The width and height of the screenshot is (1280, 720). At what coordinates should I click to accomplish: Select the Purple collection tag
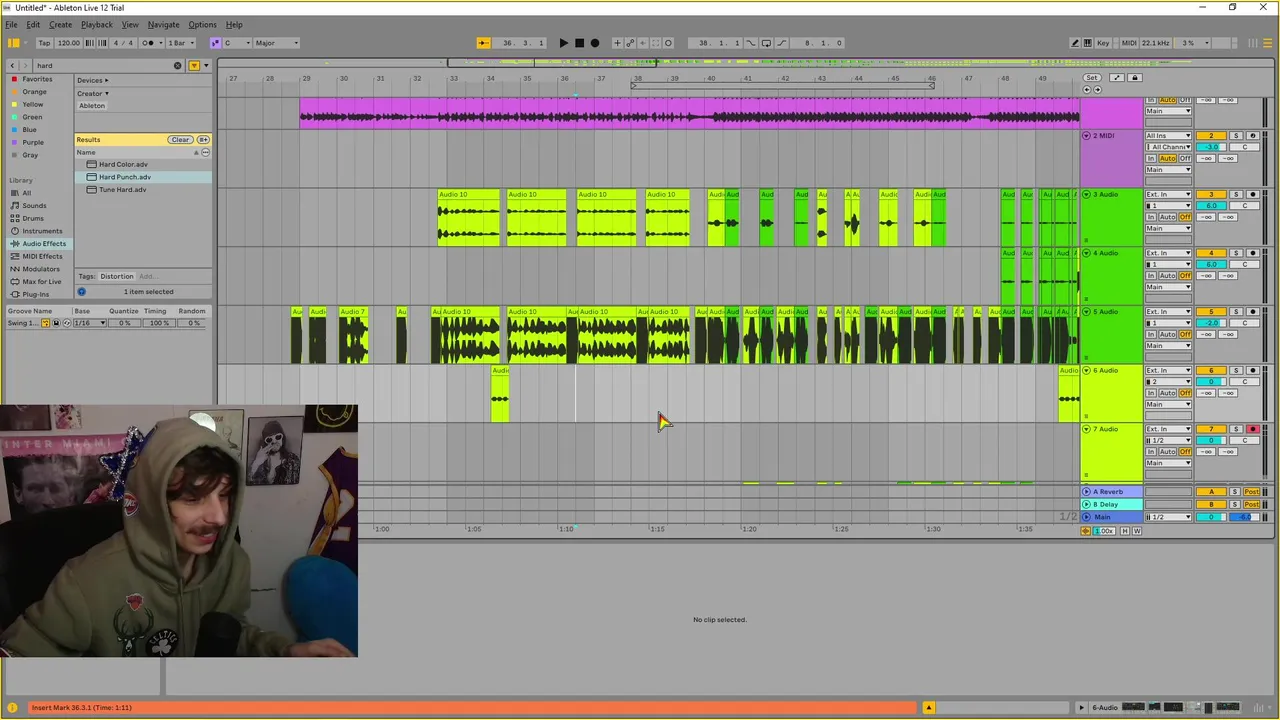[33, 142]
